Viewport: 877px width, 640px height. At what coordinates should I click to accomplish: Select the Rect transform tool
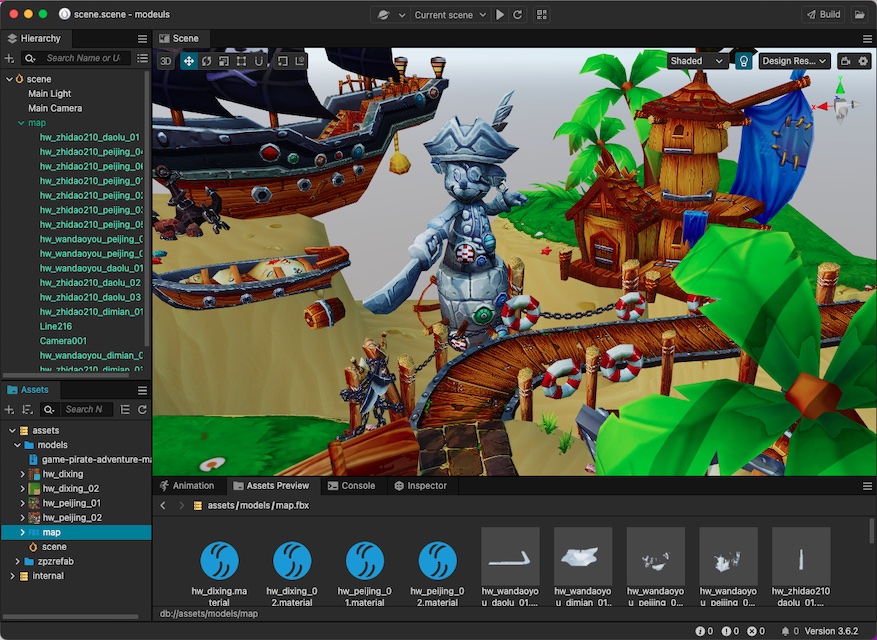(x=241, y=61)
